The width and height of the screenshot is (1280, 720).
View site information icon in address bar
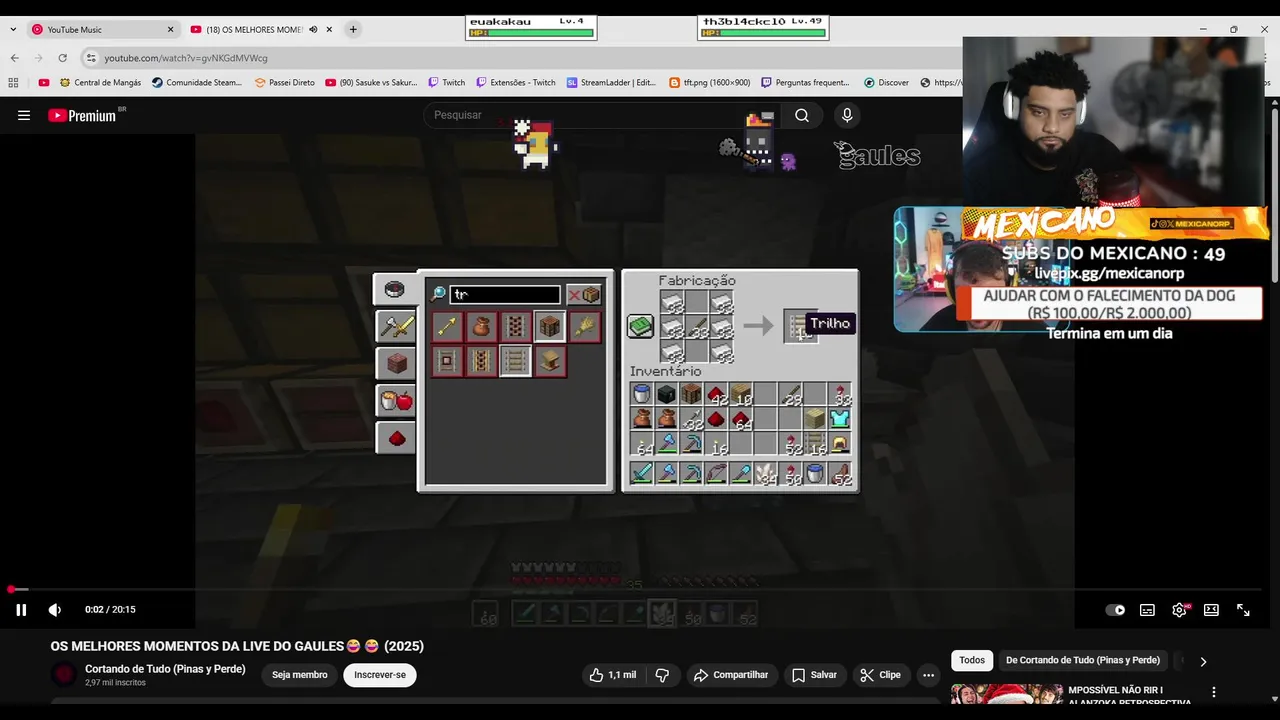click(91, 58)
